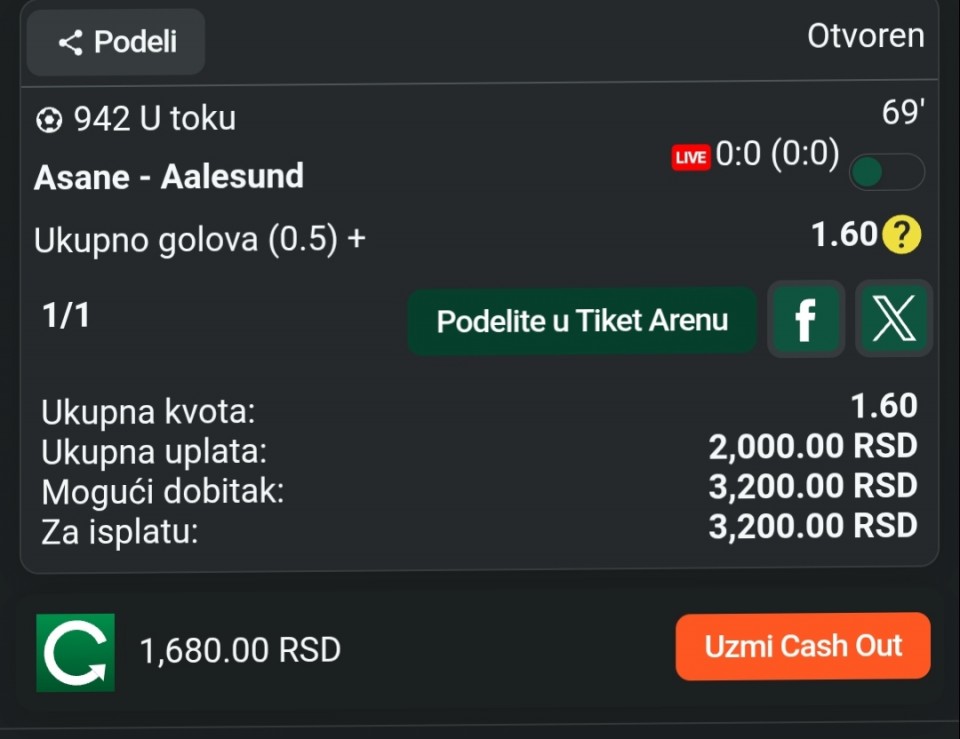The image size is (960, 739).
Task: Select the Ukupno golova (0.5) + bet
Action: [200, 240]
